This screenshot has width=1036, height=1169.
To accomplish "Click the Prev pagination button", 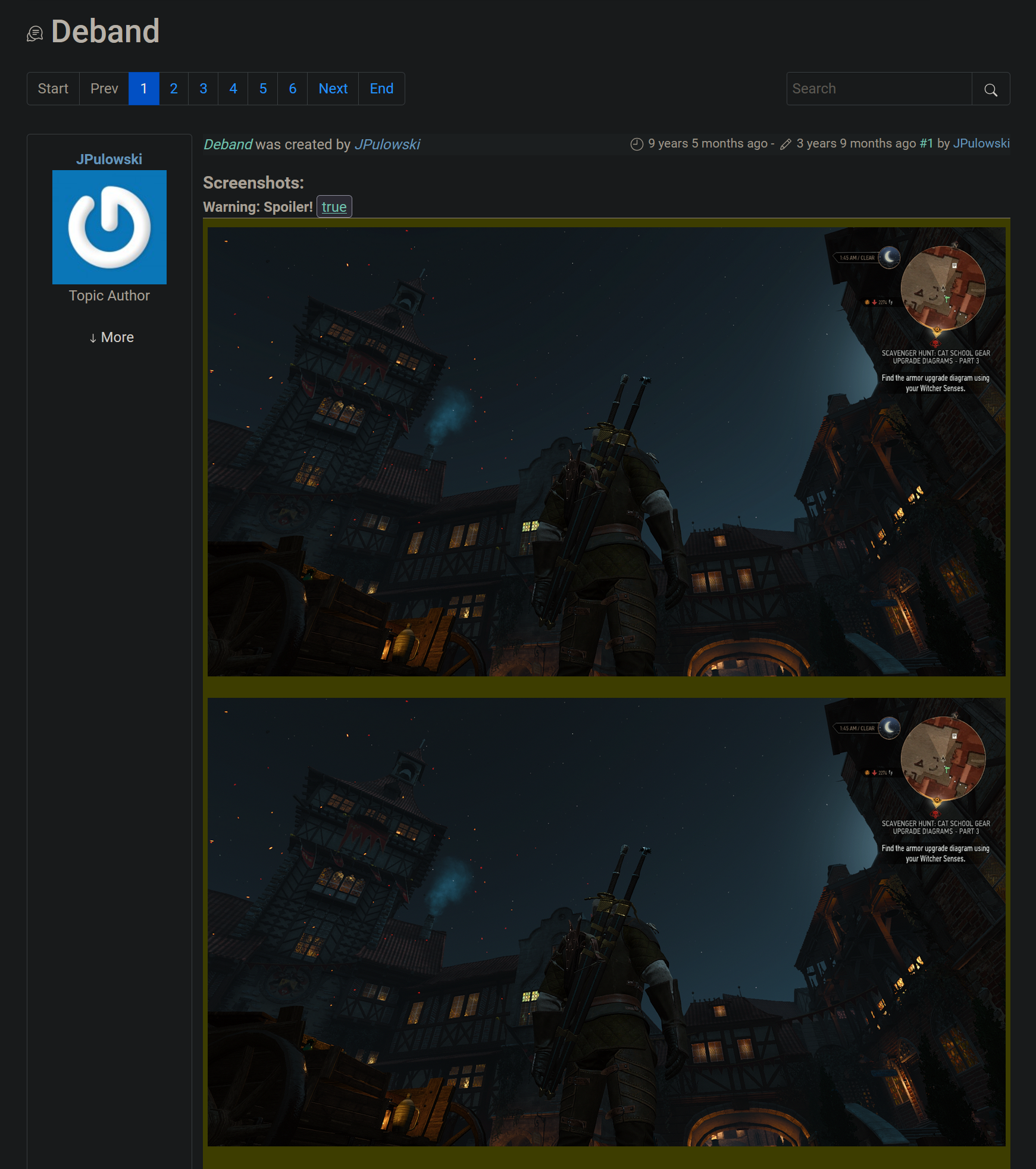I will coord(104,88).
